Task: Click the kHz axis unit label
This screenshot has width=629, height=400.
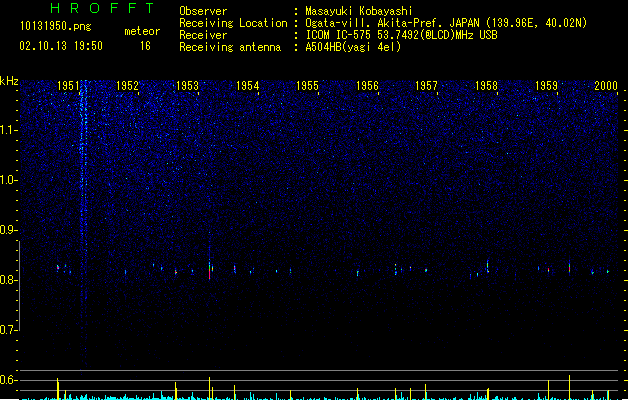Action: click(x=9, y=81)
